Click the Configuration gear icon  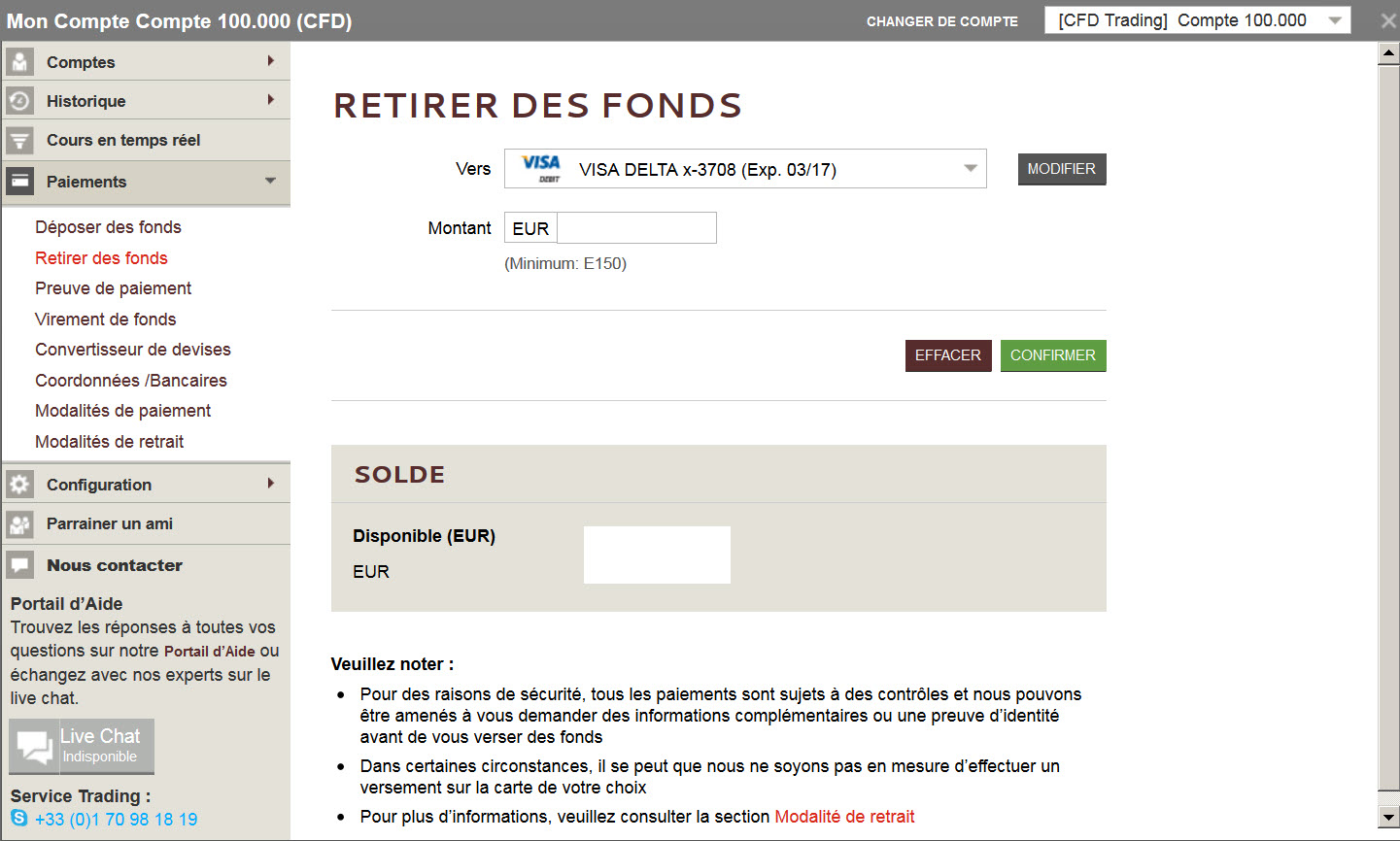pyautogui.click(x=19, y=485)
